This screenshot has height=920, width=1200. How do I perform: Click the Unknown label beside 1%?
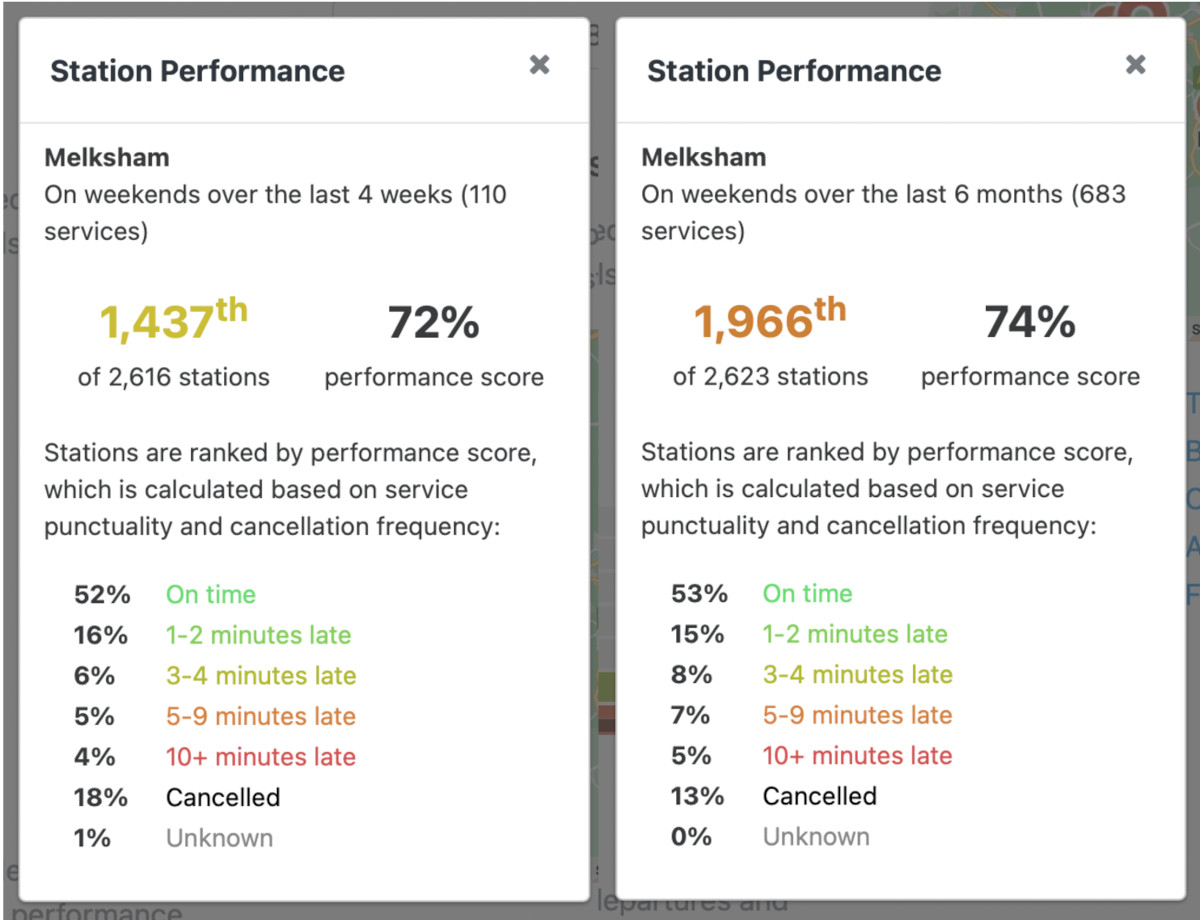(219, 837)
